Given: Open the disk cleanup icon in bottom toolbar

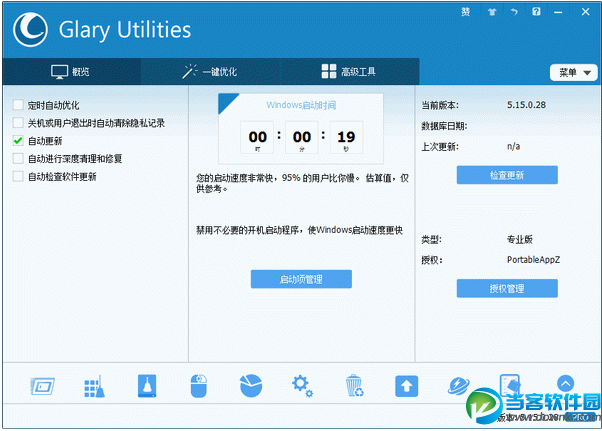Looking at the screenshot, I should tap(42, 386).
